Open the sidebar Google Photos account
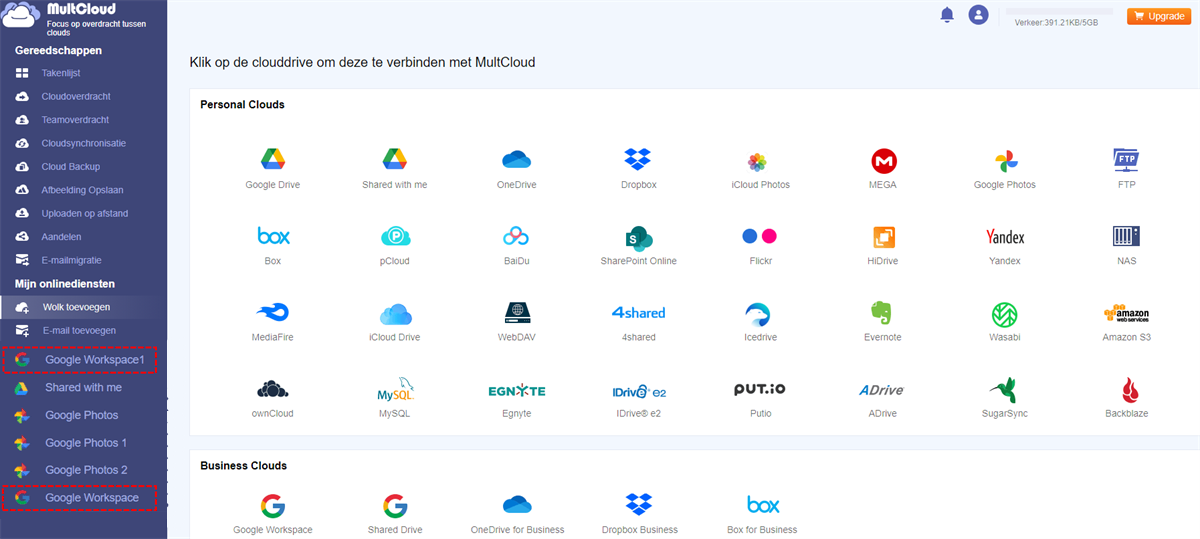Viewport: 1200px width, 539px height. [x=84, y=415]
